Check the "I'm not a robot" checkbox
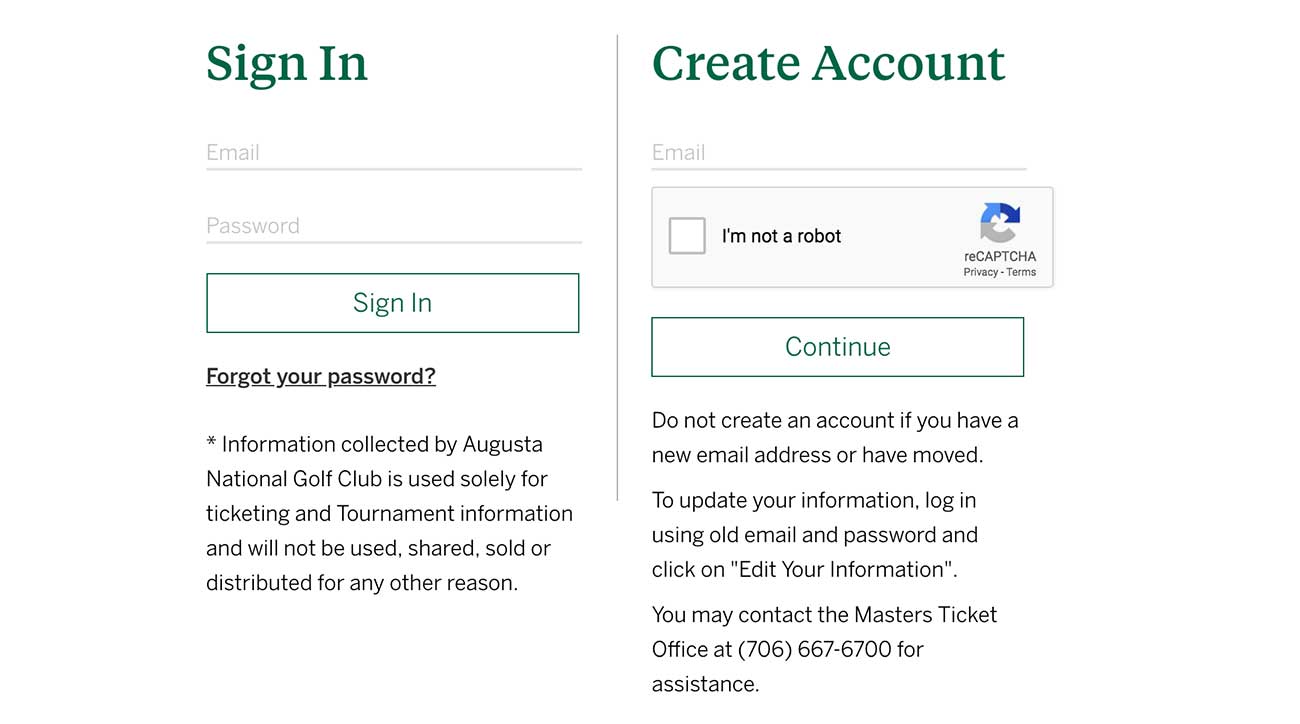This screenshot has height=724, width=1300. [x=687, y=236]
